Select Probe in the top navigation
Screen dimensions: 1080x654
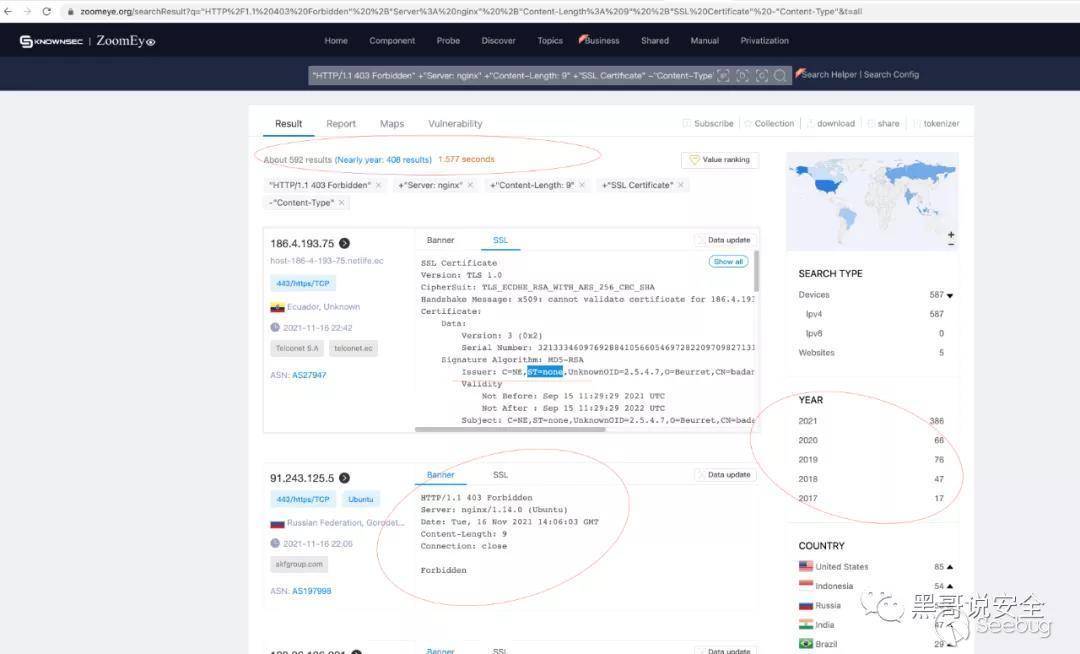point(448,41)
